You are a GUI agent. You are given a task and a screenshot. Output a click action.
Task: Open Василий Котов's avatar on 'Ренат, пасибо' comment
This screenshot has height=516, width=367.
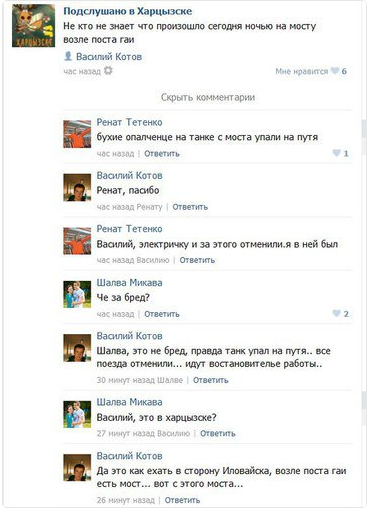pyautogui.click(x=77, y=187)
